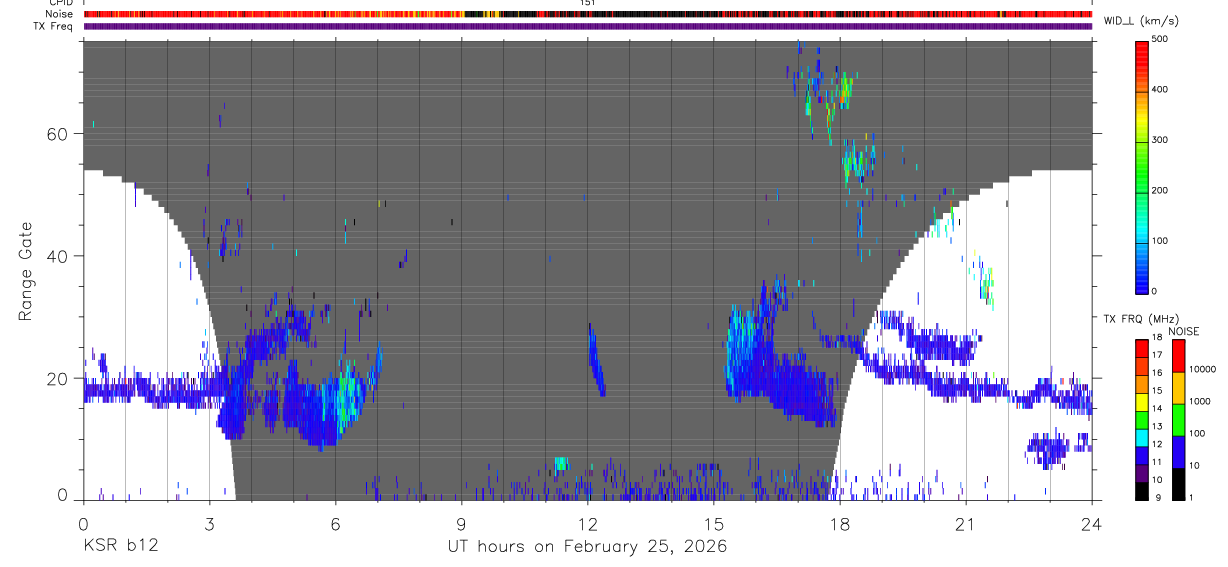Screen dimensions: 1228x567
Task: Click the NOISE level color bar
Action: tap(1179, 419)
